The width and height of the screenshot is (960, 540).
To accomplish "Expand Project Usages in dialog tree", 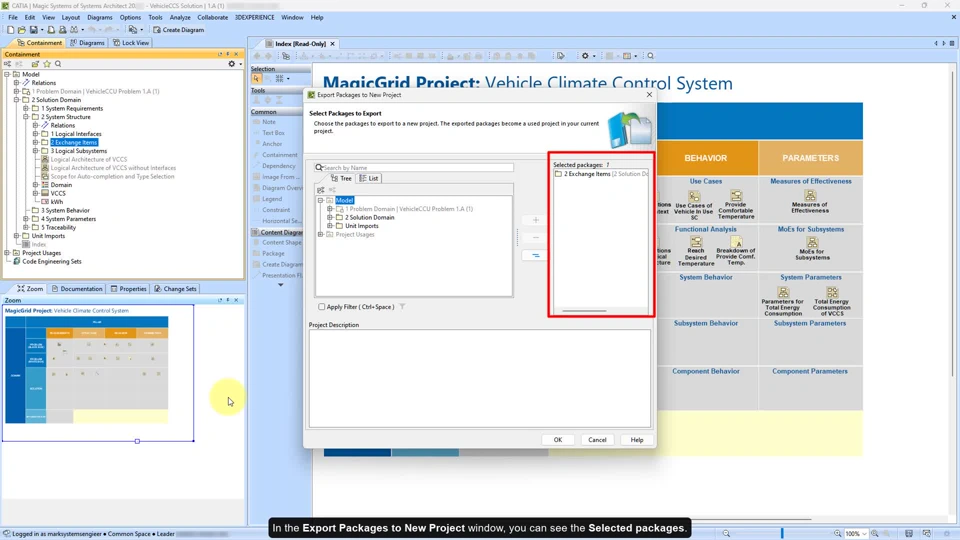I will [320, 234].
